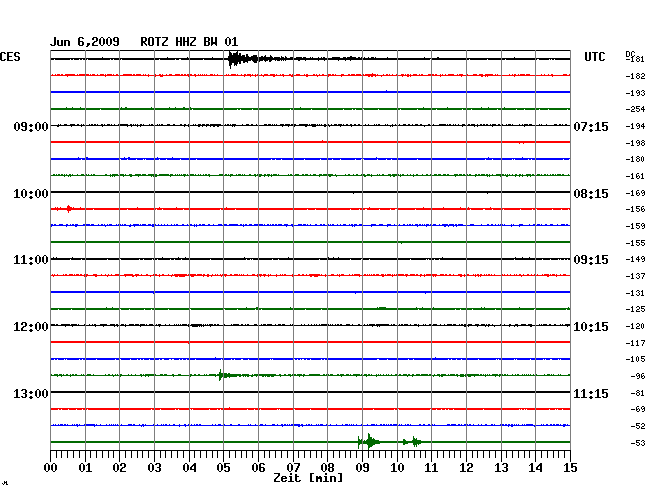Click the UTC column header
This screenshot has width=650, height=494.
594,57
